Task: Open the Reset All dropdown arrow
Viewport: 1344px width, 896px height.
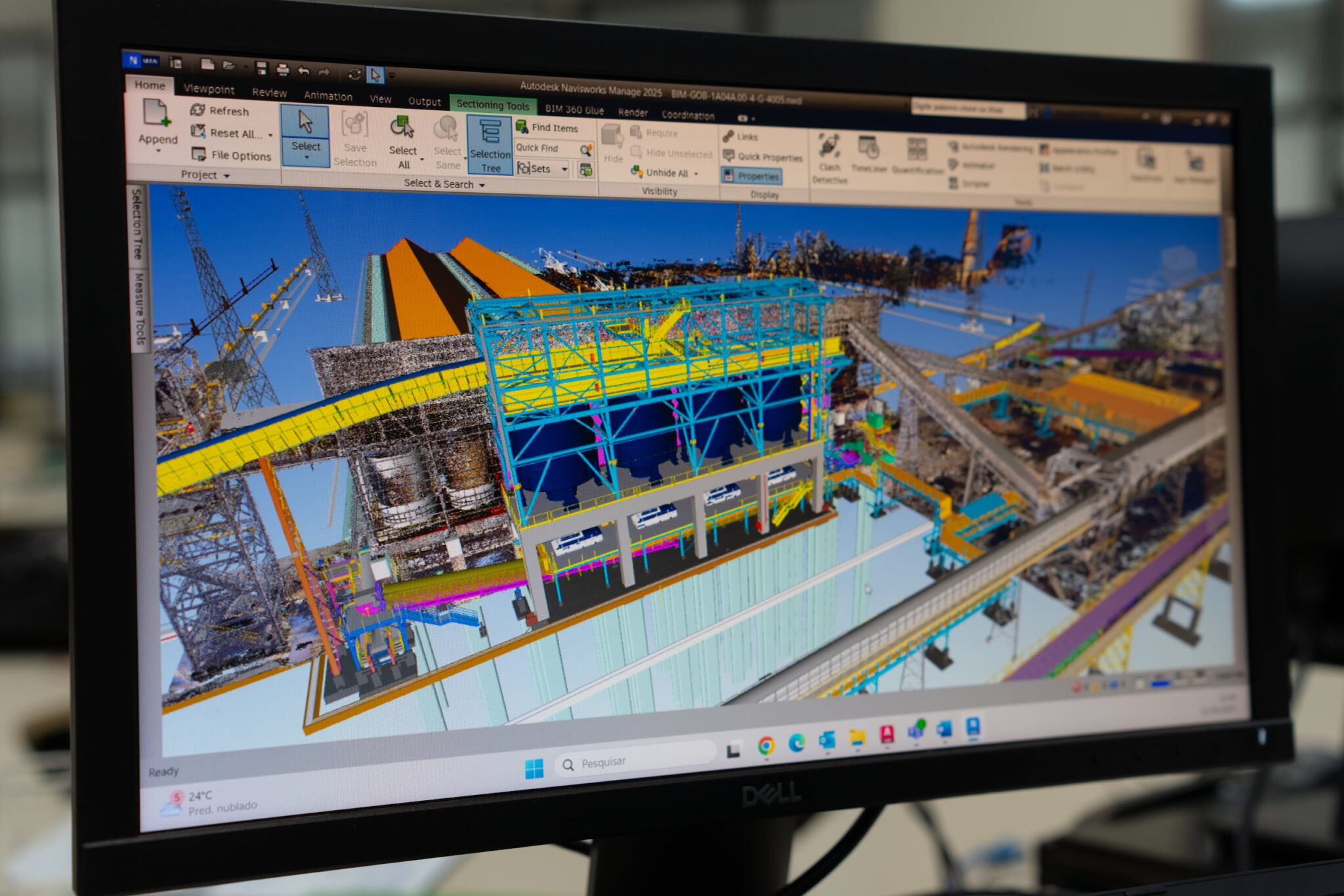Action: (x=270, y=135)
